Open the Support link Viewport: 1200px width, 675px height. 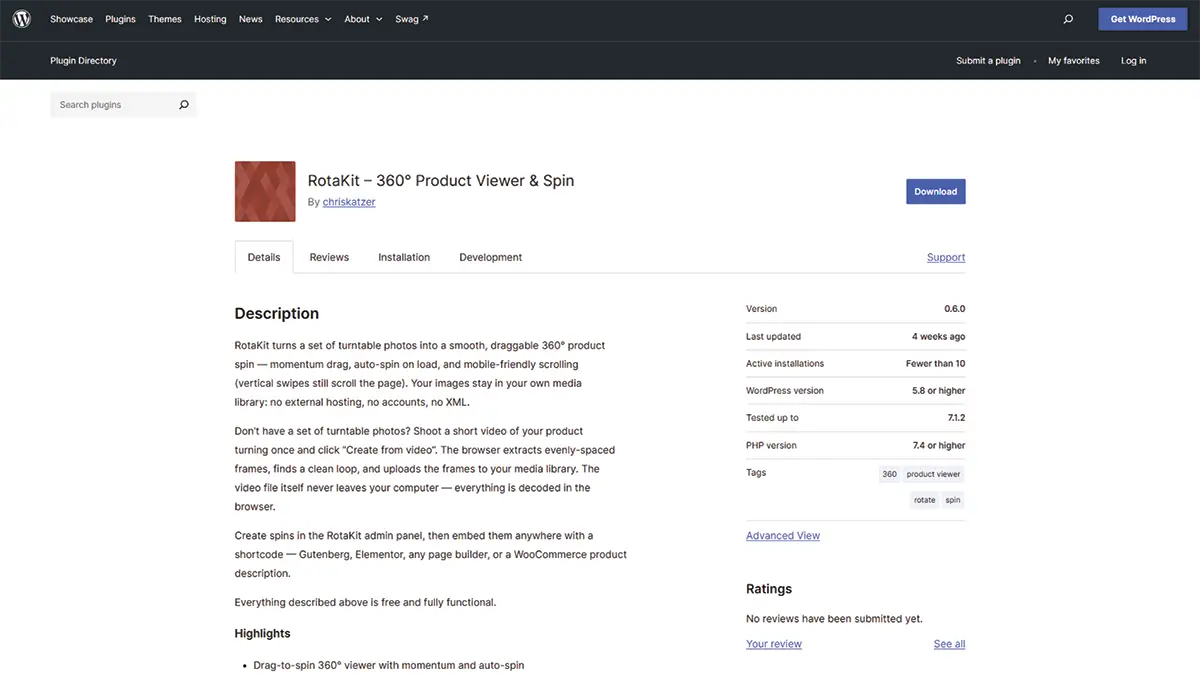(x=946, y=258)
